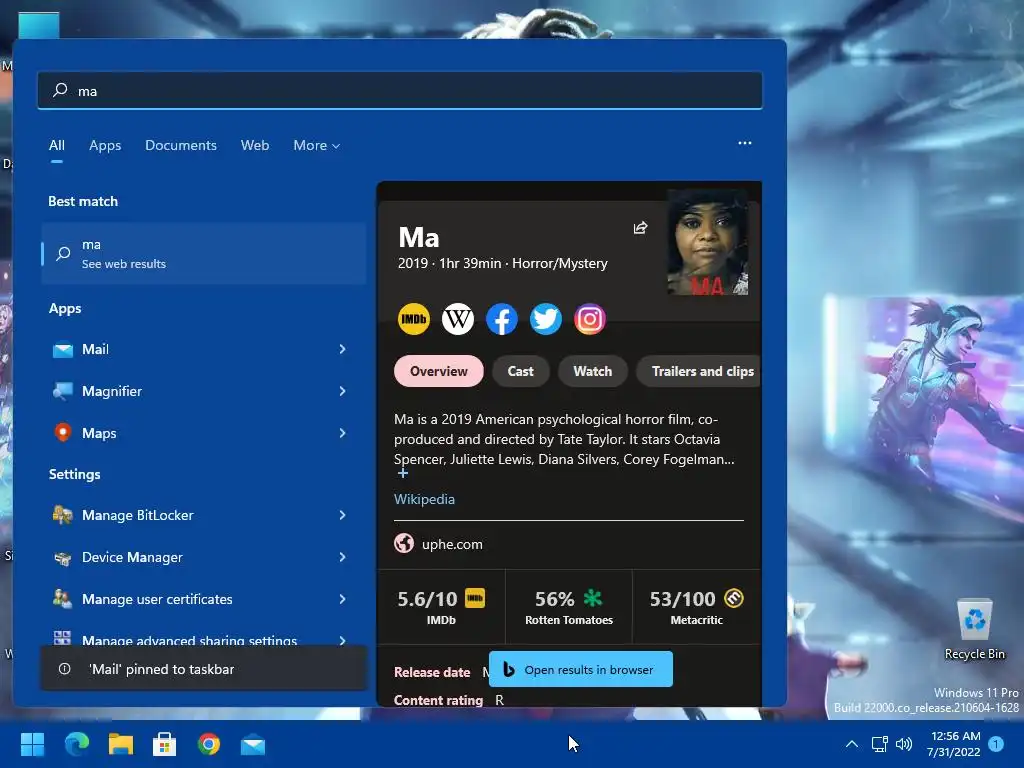
Task: Show hidden system tray icons chevron
Action: pyautogui.click(x=852, y=744)
